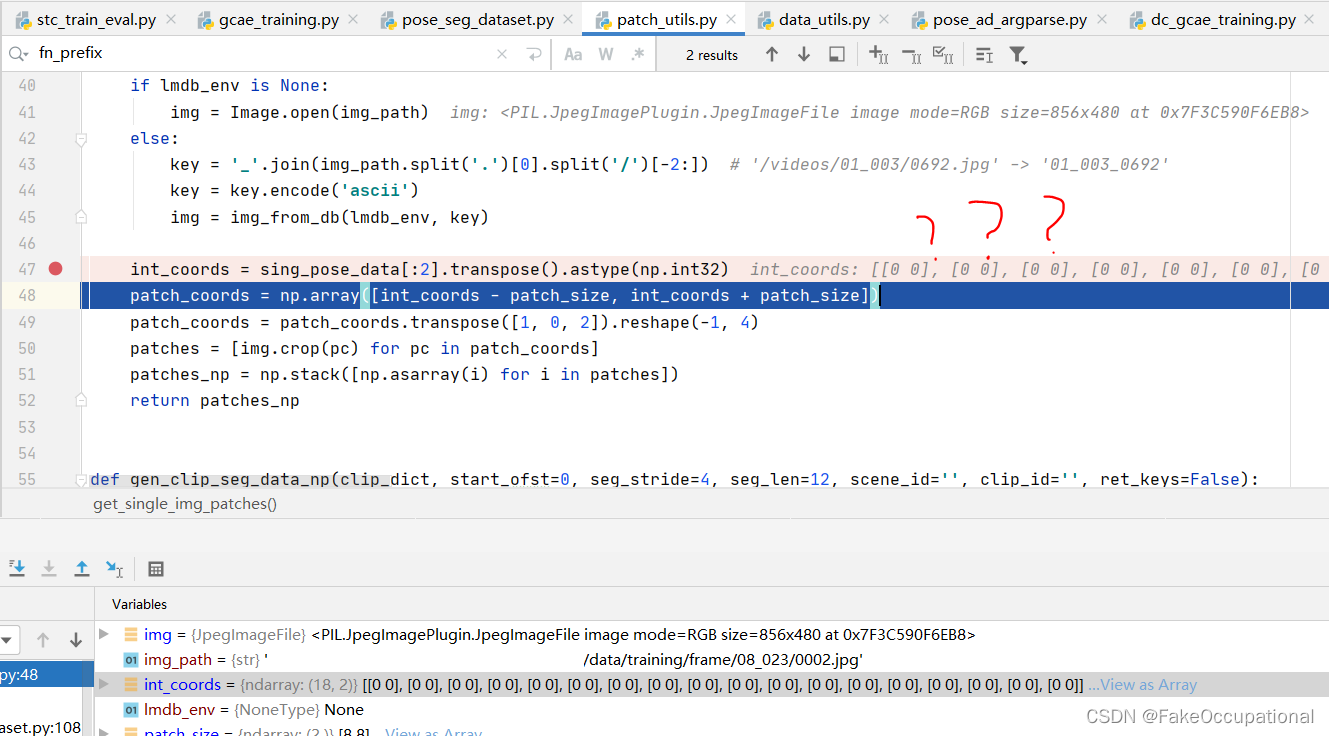Viewport: 1329px width, 736px height.
Task: Click the select all occurrences square icon
Action: pos(837,55)
